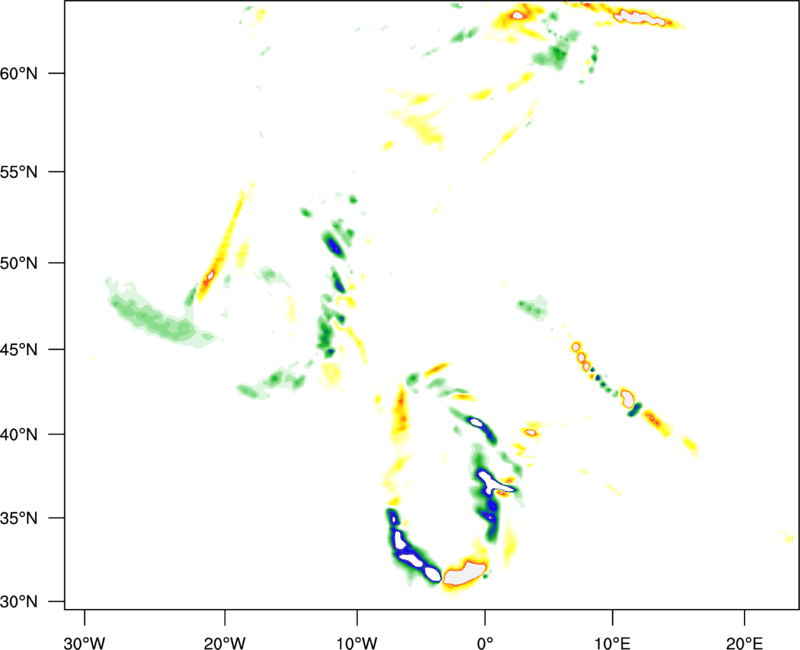The image size is (800, 650).
Task: Click the 45°N latitude label
Action: pos(19,350)
